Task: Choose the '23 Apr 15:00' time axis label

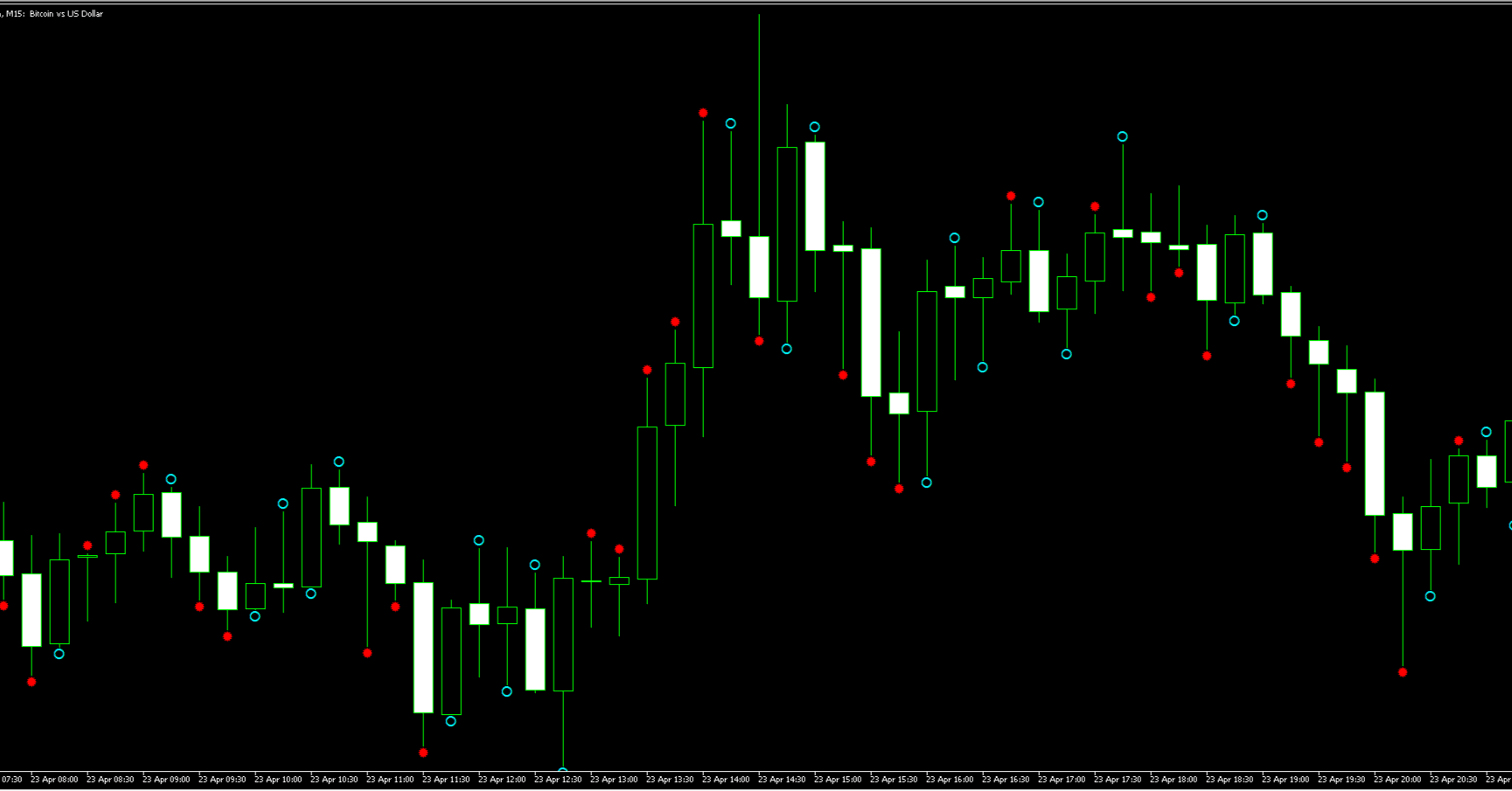Action: 838,780
